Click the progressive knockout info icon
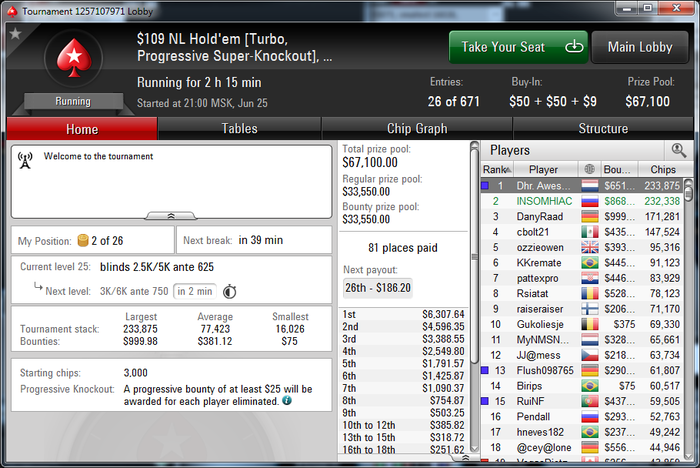The height and width of the screenshot is (468, 700). [x=287, y=401]
